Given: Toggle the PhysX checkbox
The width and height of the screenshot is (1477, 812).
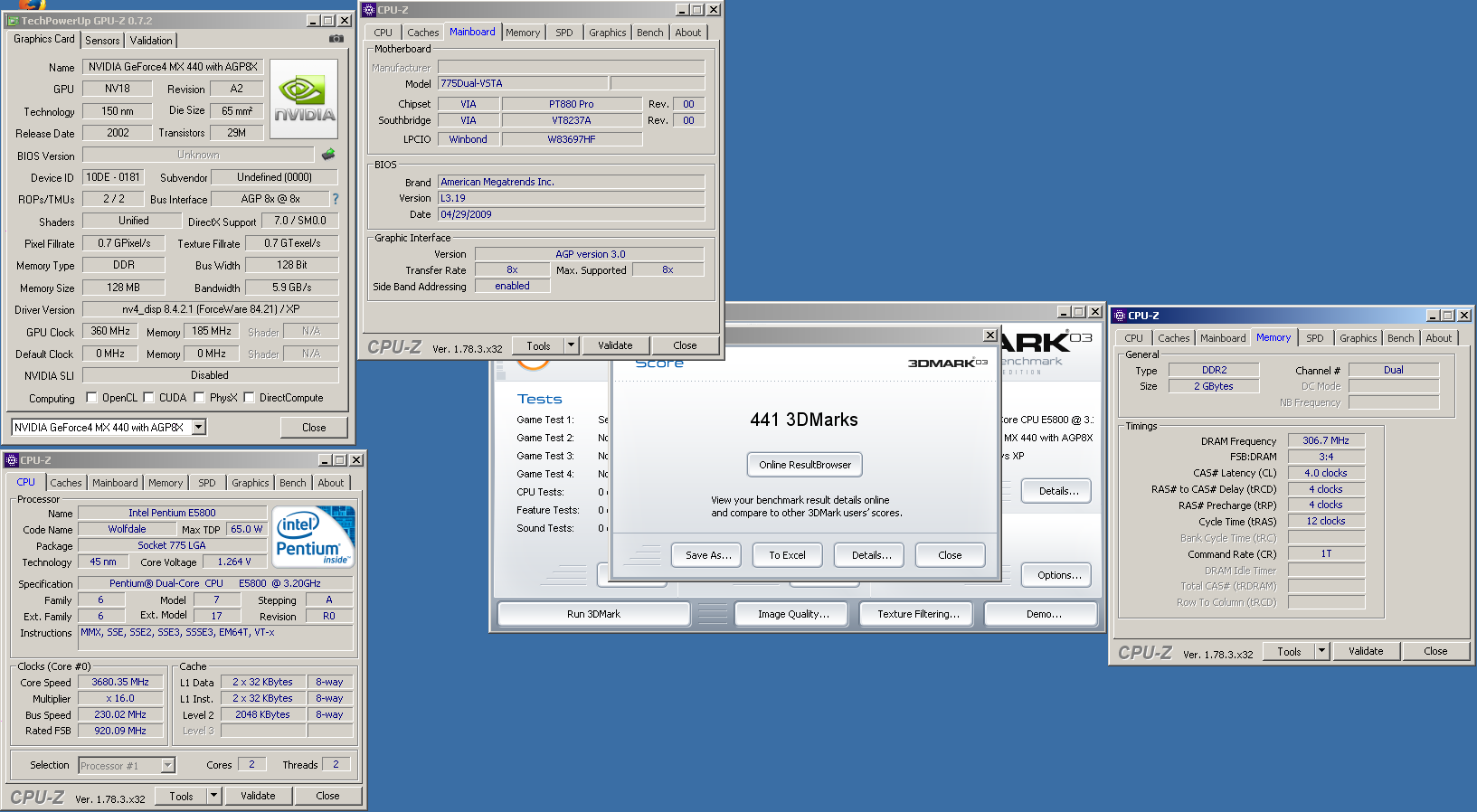Looking at the screenshot, I should coord(199,397).
